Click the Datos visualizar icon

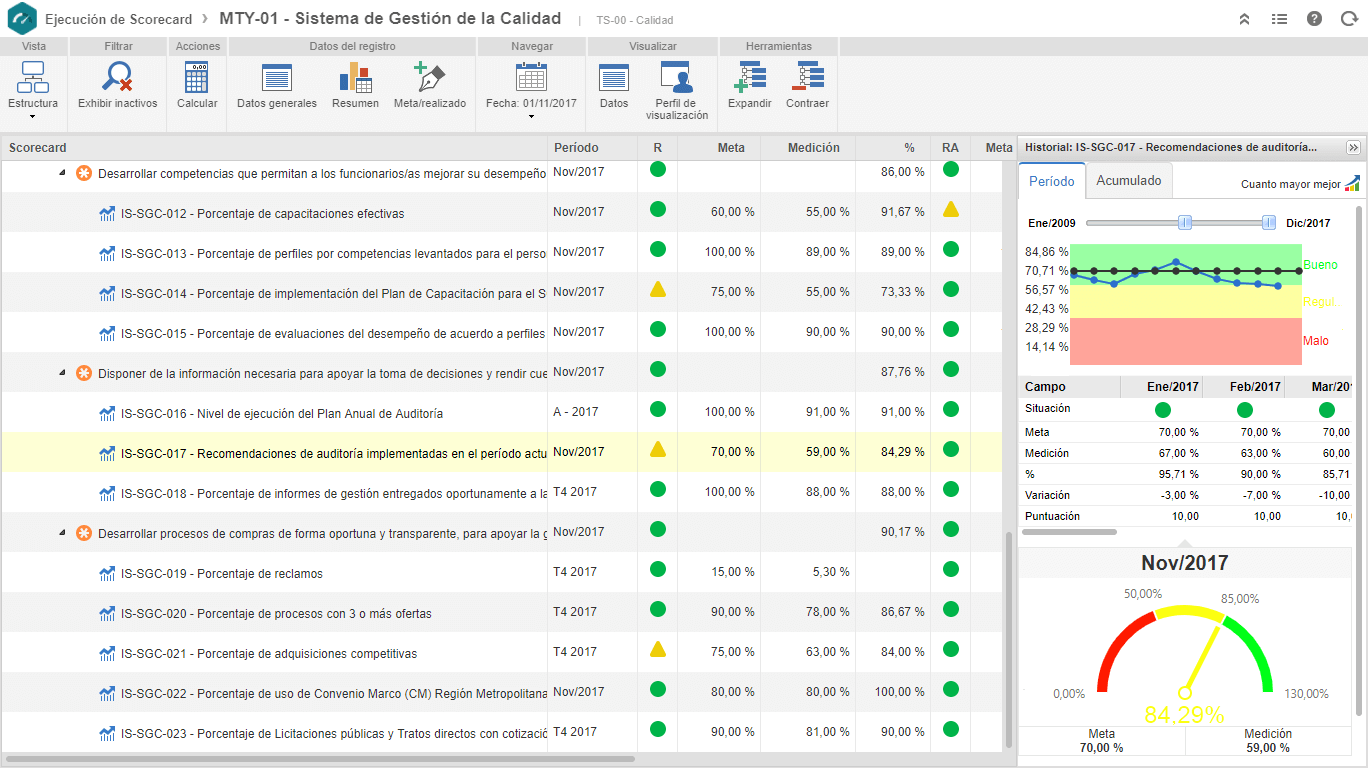(614, 78)
